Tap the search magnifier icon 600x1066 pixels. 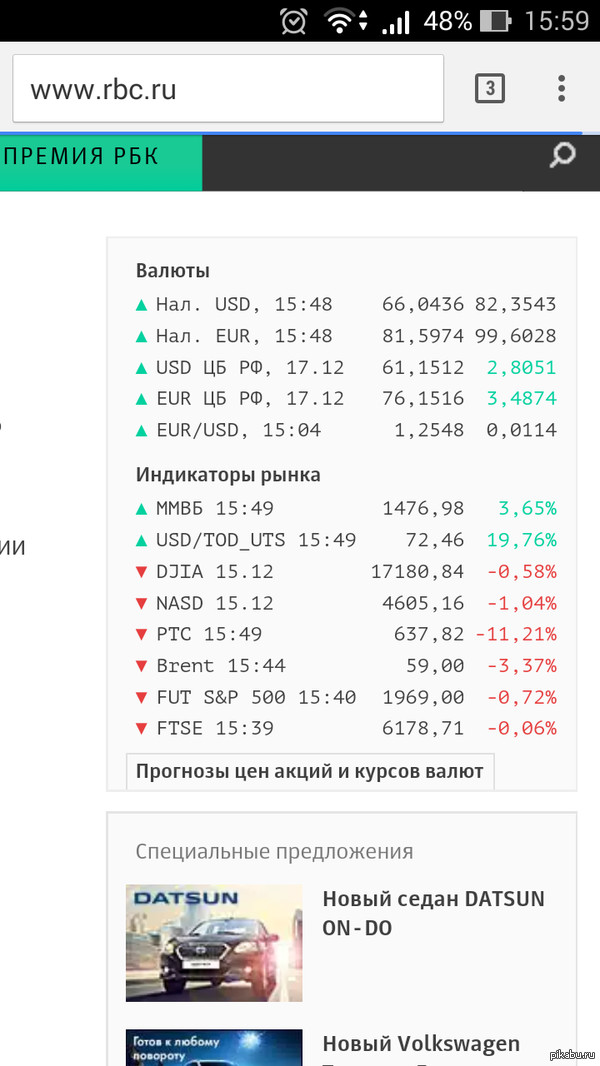tap(563, 156)
